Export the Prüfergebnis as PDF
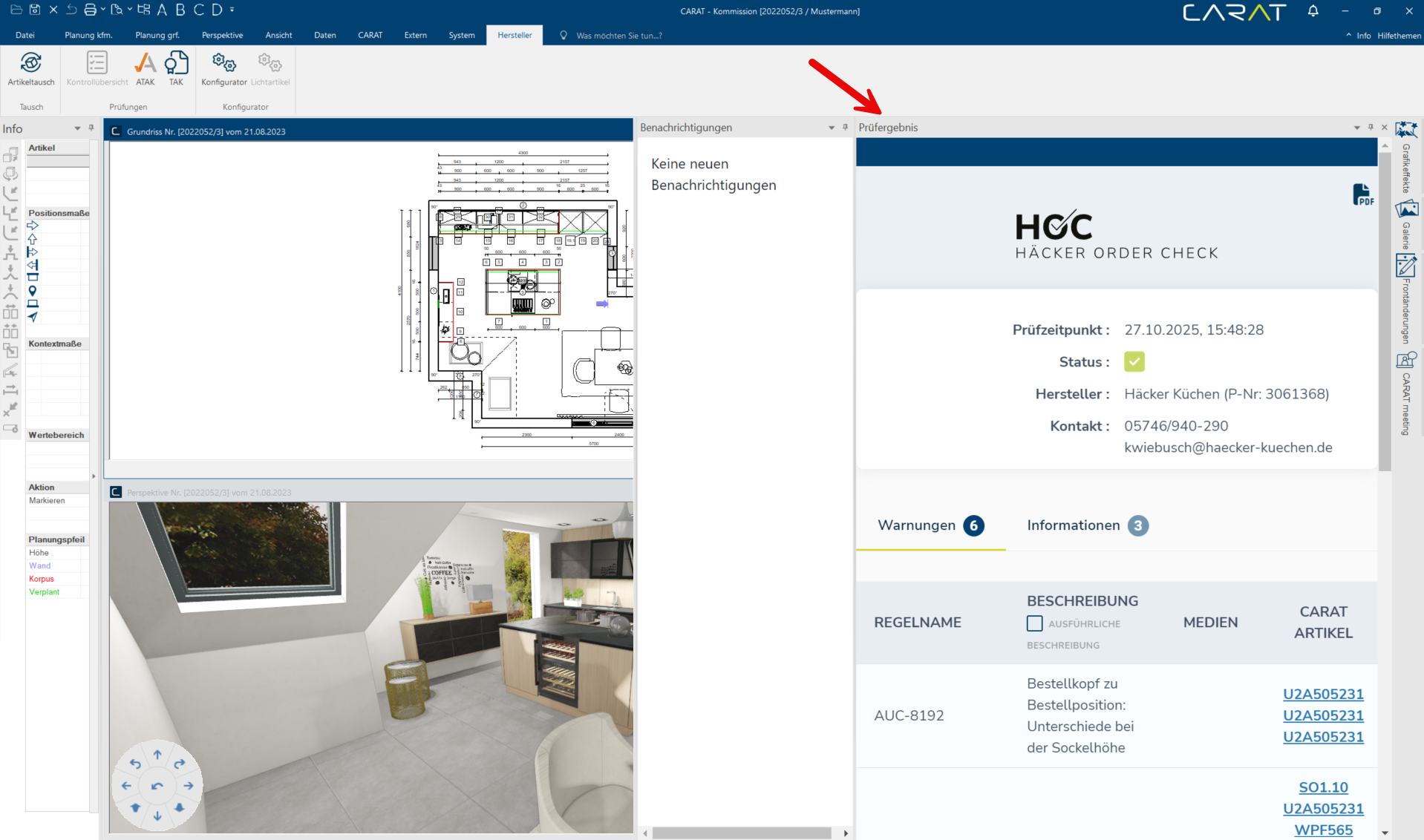This screenshot has height=840, width=1424. point(1362,195)
